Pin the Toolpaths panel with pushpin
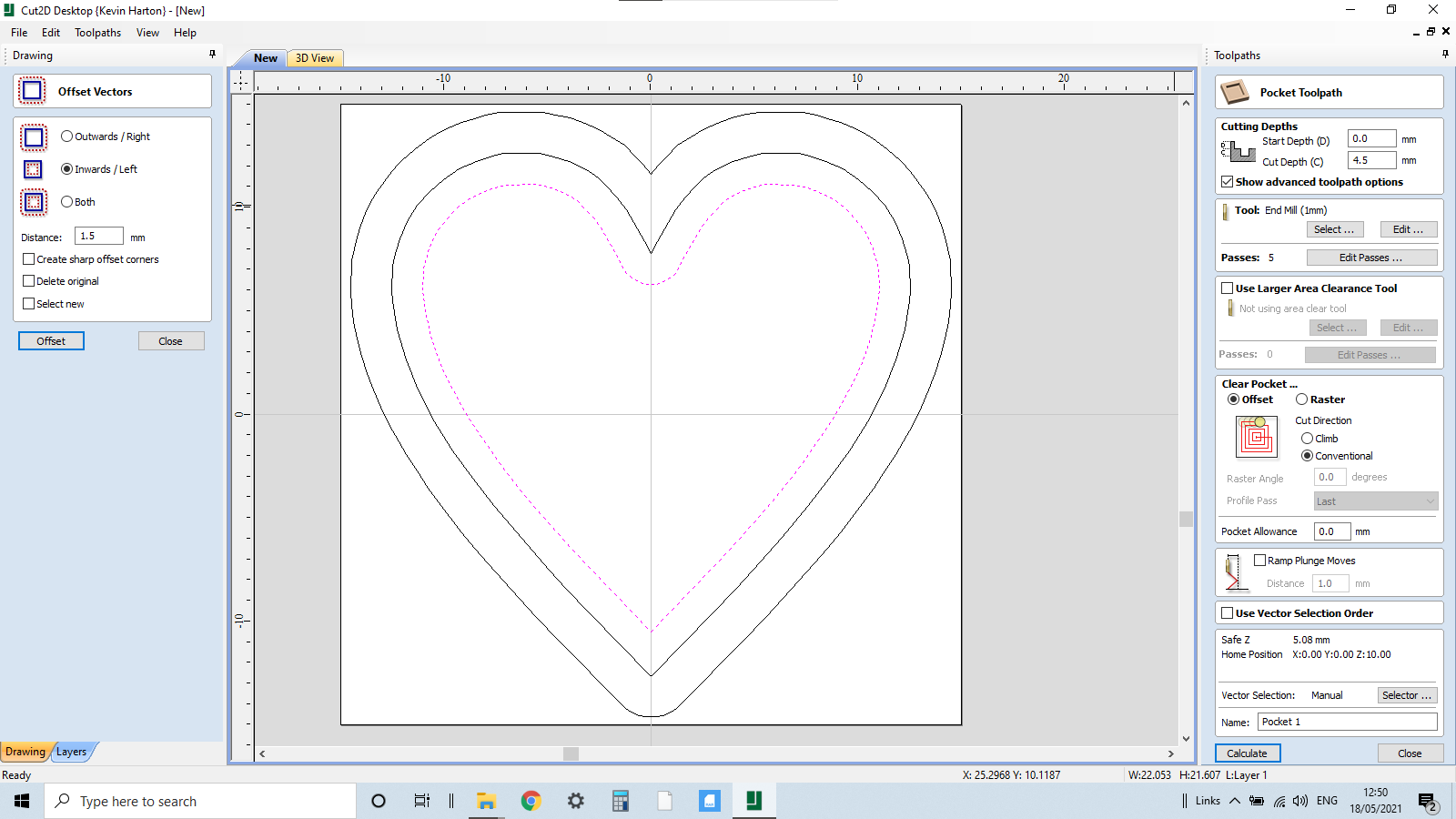This screenshot has height=819, width=1456. [x=1445, y=55]
